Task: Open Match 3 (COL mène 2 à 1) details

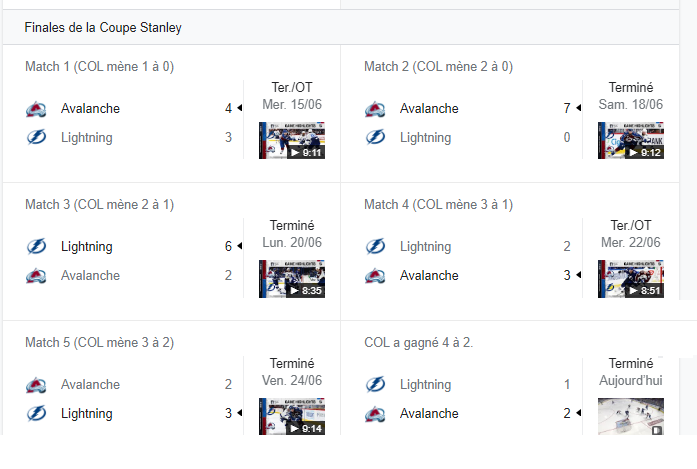Action: point(100,204)
